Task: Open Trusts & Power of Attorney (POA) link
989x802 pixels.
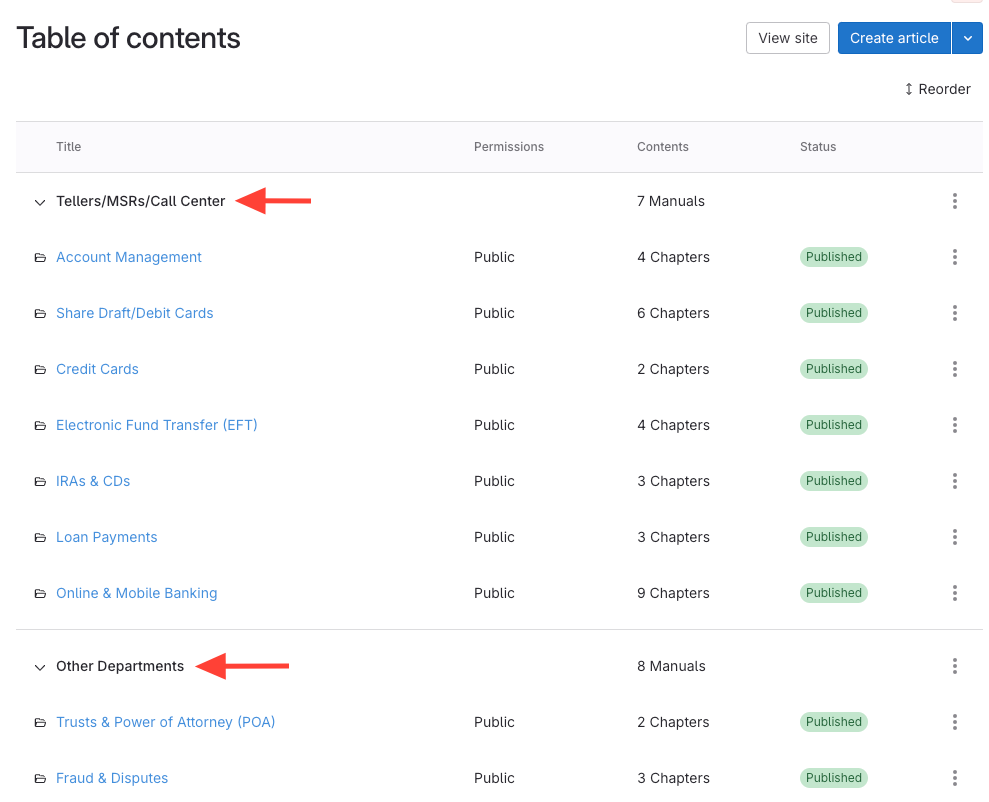Action: (x=165, y=722)
